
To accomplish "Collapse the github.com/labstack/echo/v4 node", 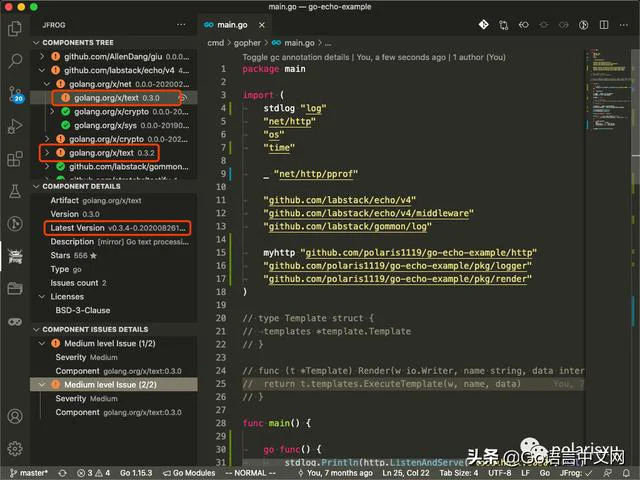I will [42, 70].
